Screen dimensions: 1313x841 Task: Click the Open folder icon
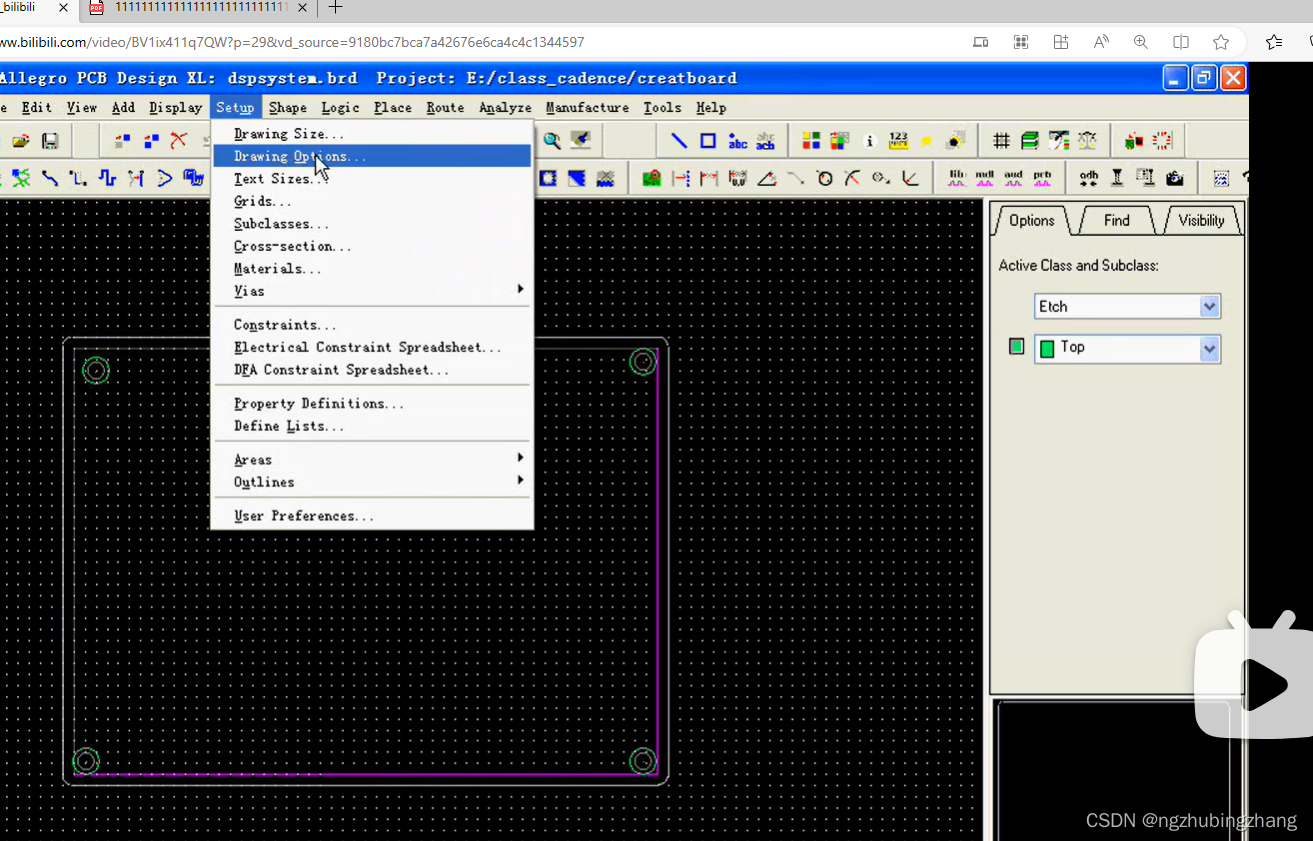point(20,141)
